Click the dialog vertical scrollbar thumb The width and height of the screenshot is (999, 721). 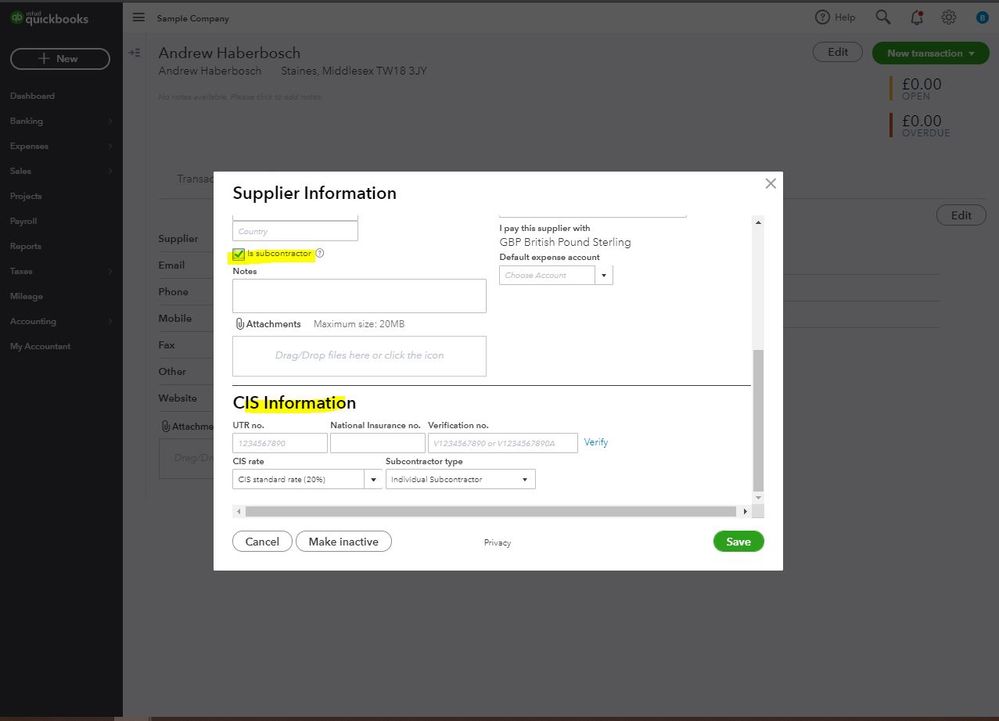pos(758,420)
